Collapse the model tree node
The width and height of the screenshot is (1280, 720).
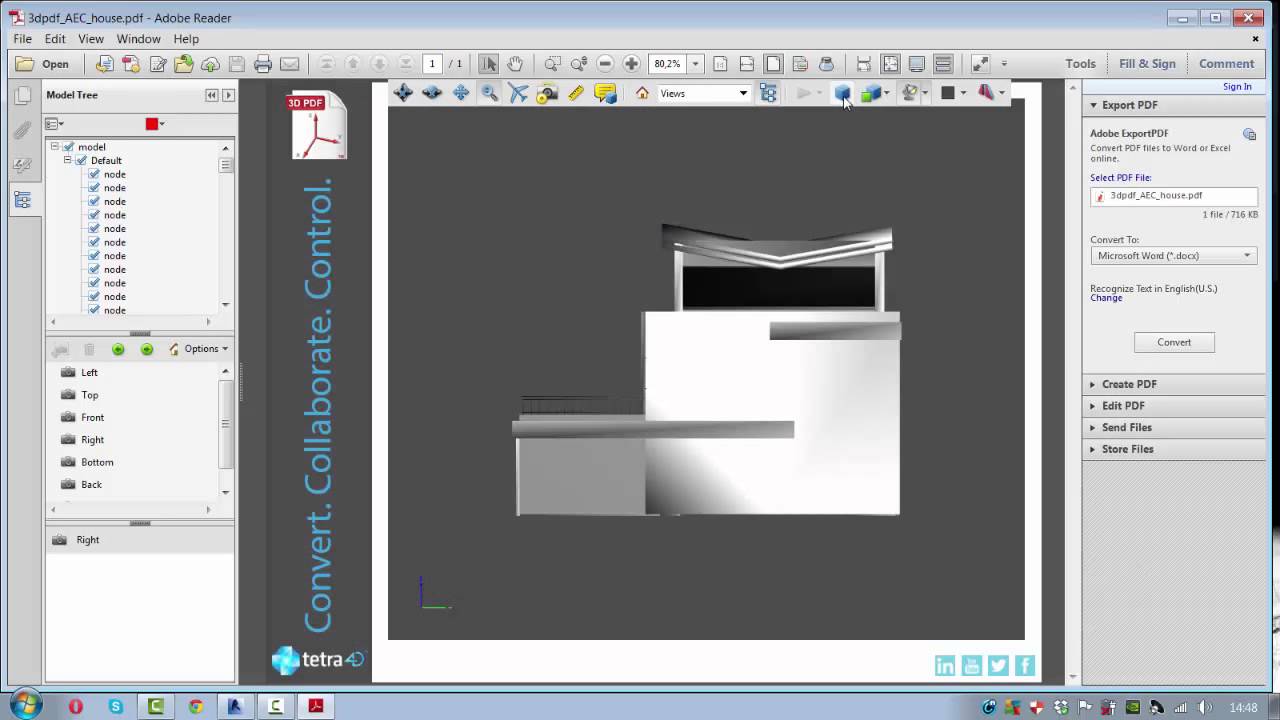click(55, 147)
